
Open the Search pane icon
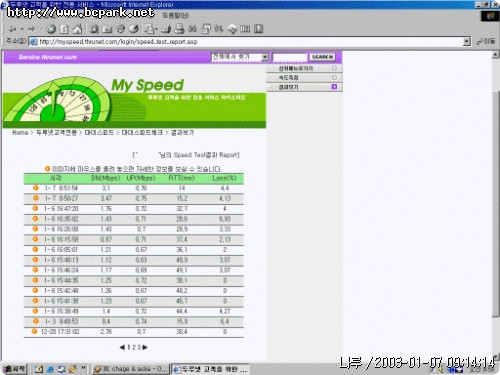[94, 29]
